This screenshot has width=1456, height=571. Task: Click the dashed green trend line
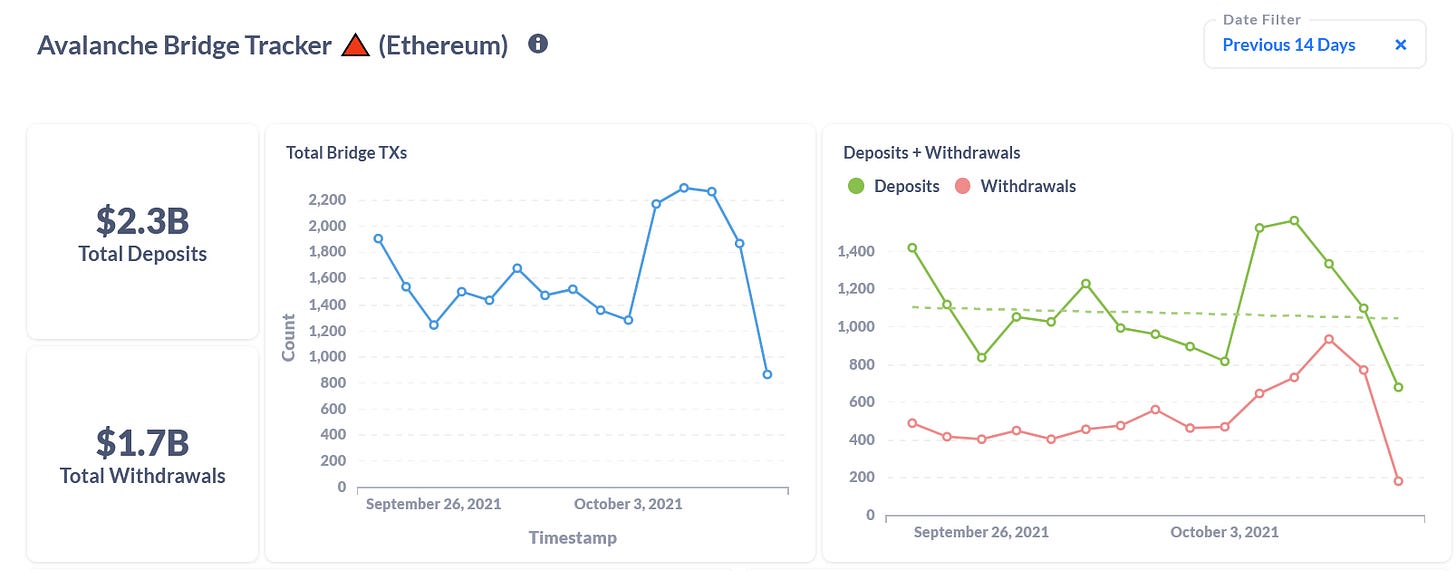[x=1155, y=313]
